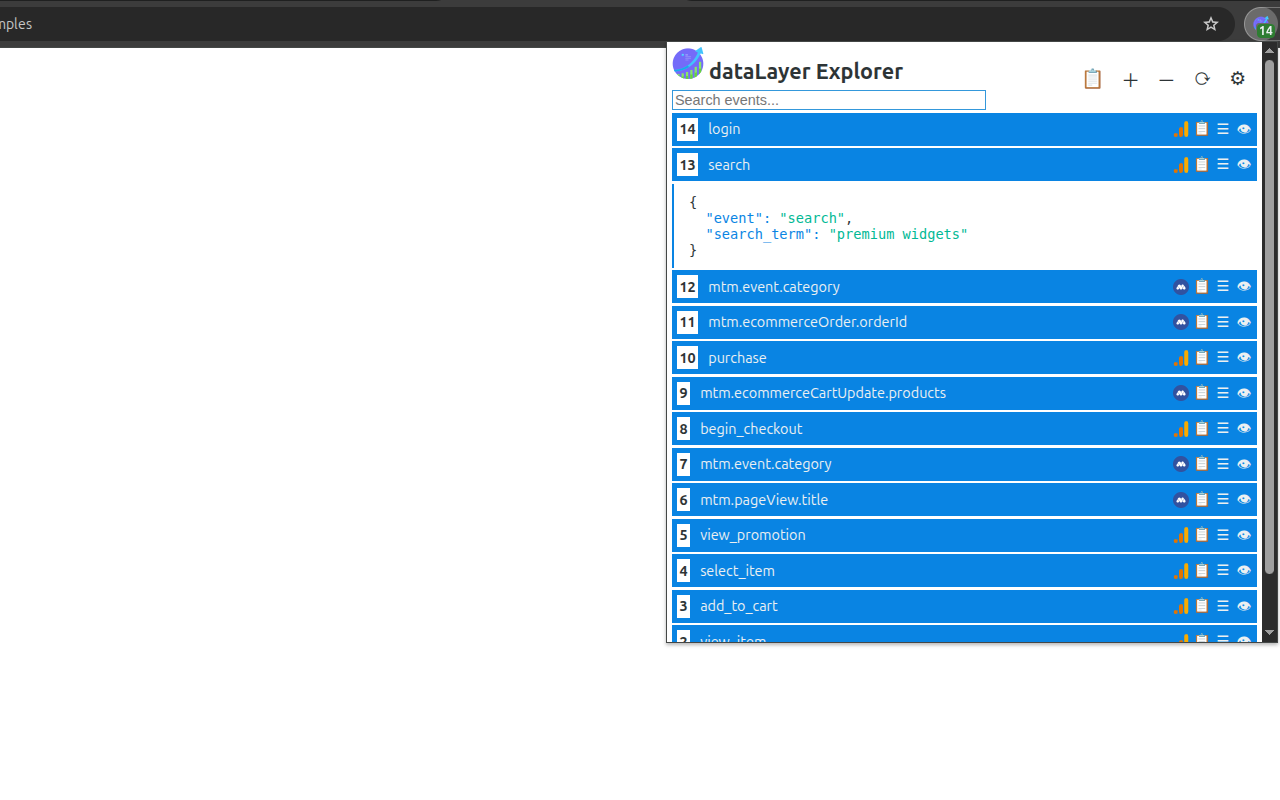
Task: Expand the mtm.ecommerceOrder.orderId event
Action: 964,322
